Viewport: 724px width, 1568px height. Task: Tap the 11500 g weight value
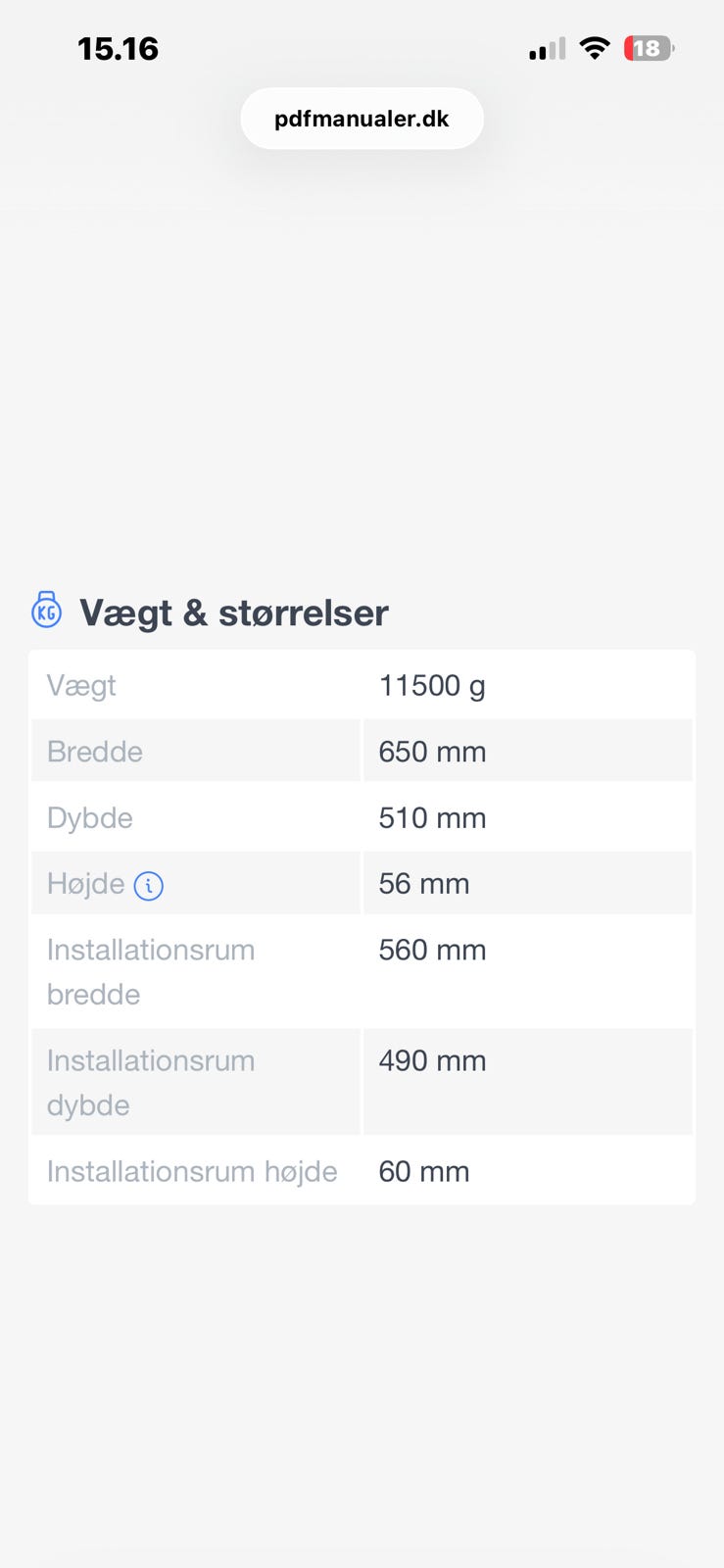click(432, 685)
